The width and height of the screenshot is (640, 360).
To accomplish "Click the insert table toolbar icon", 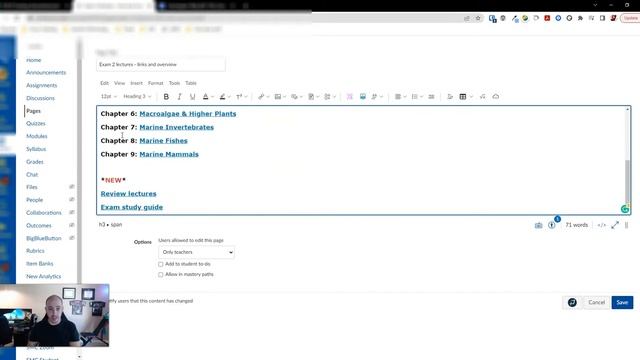I will 463,97.
